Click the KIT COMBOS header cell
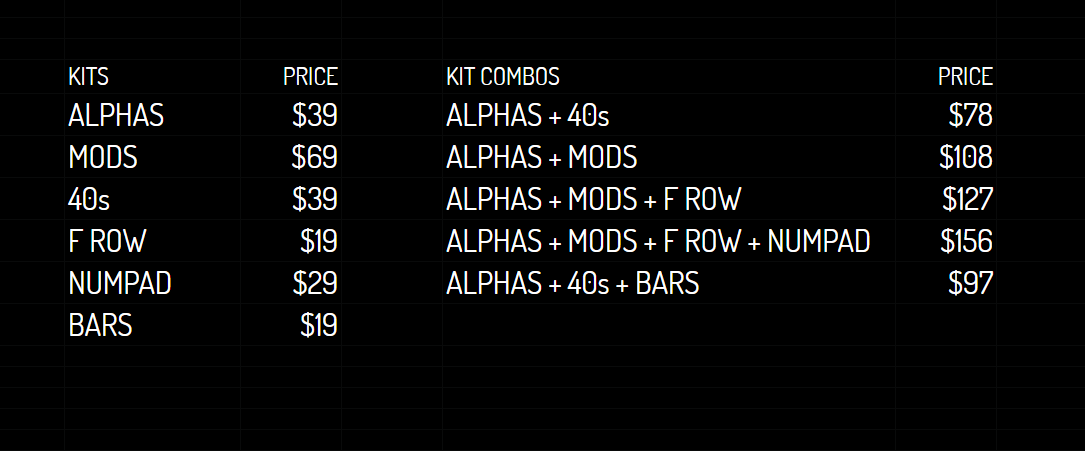Viewport: 1085px width, 451px height. coord(503,76)
